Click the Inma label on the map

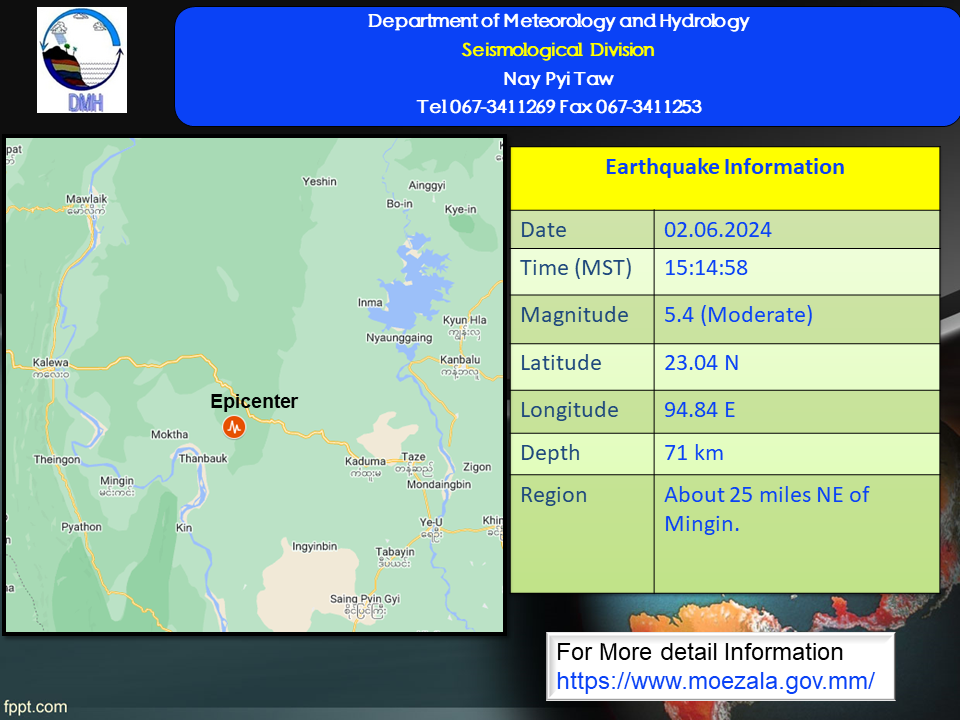[370, 302]
